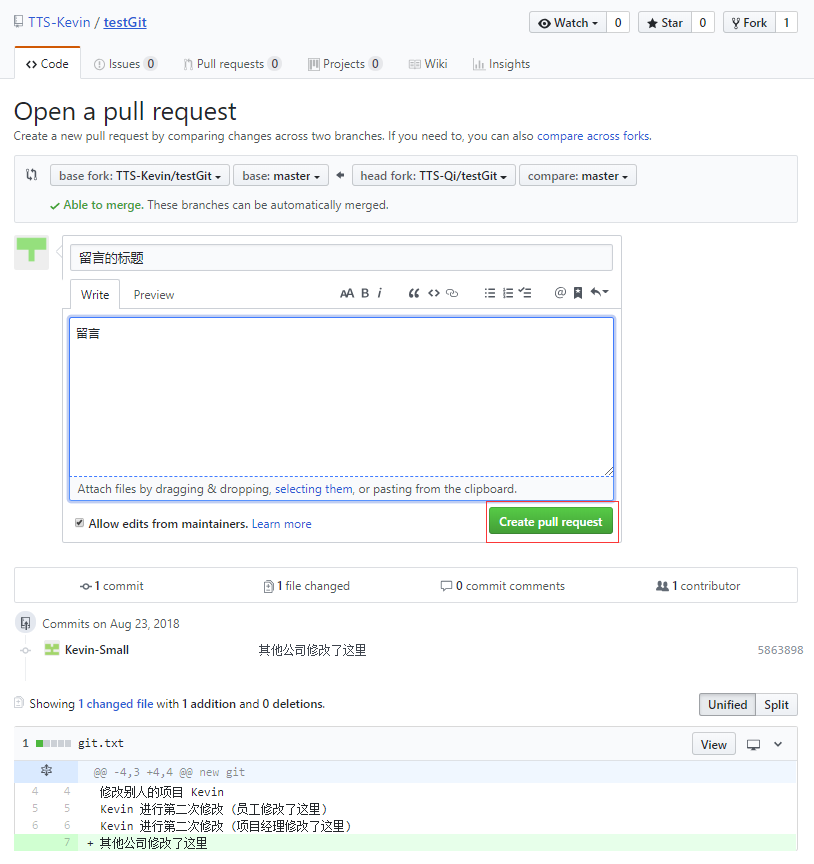Click the text size (AA) formatting icon
Viewport: 814px width, 864px height.
[347, 293]
